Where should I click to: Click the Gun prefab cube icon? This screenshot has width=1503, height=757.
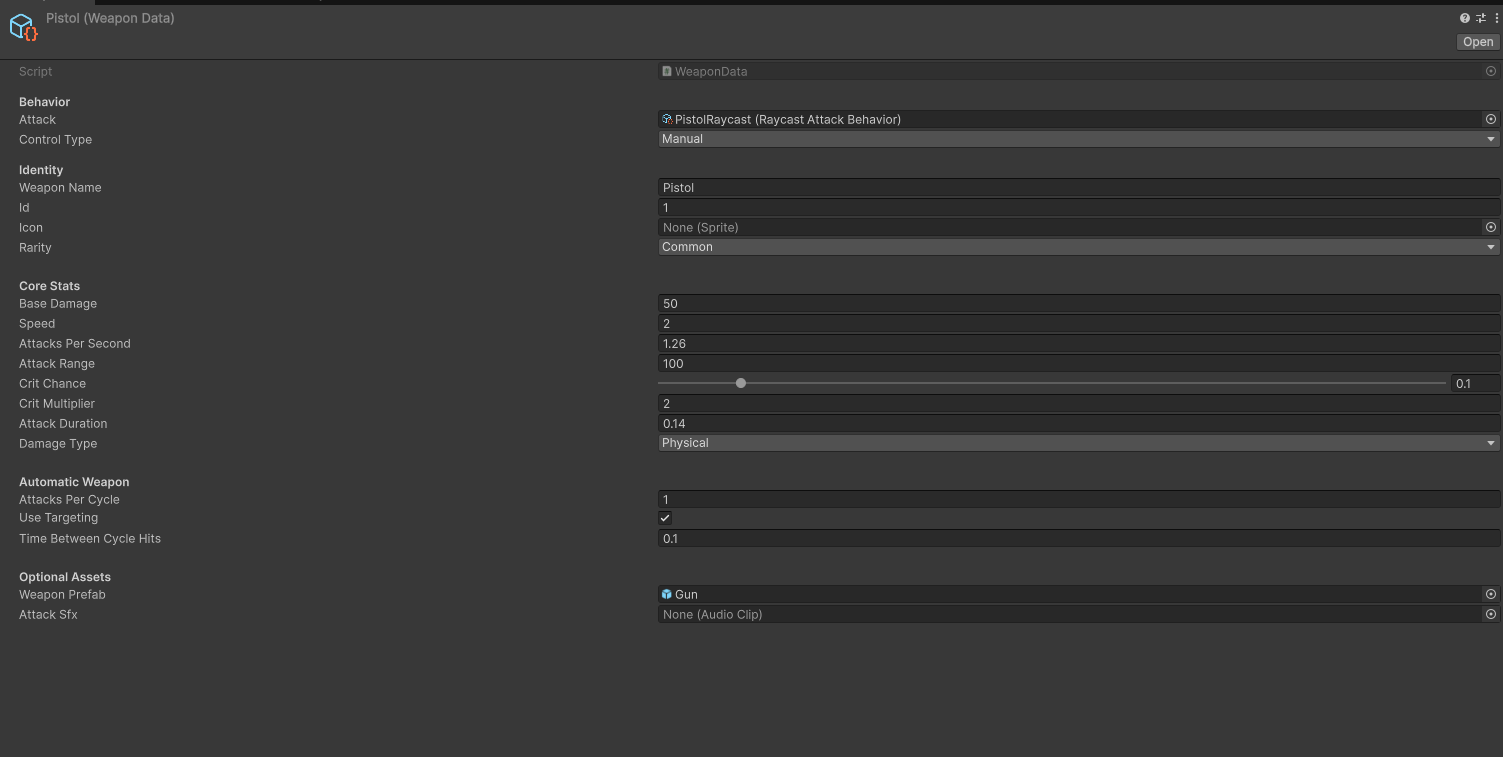667,594
